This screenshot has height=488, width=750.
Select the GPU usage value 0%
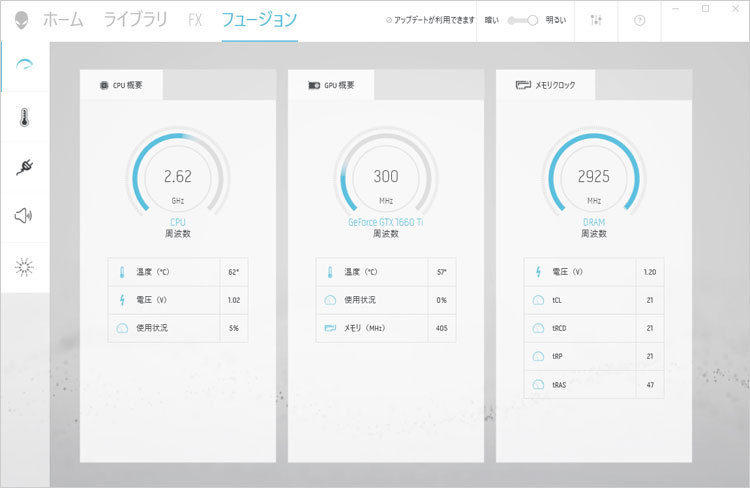point(441,300)
